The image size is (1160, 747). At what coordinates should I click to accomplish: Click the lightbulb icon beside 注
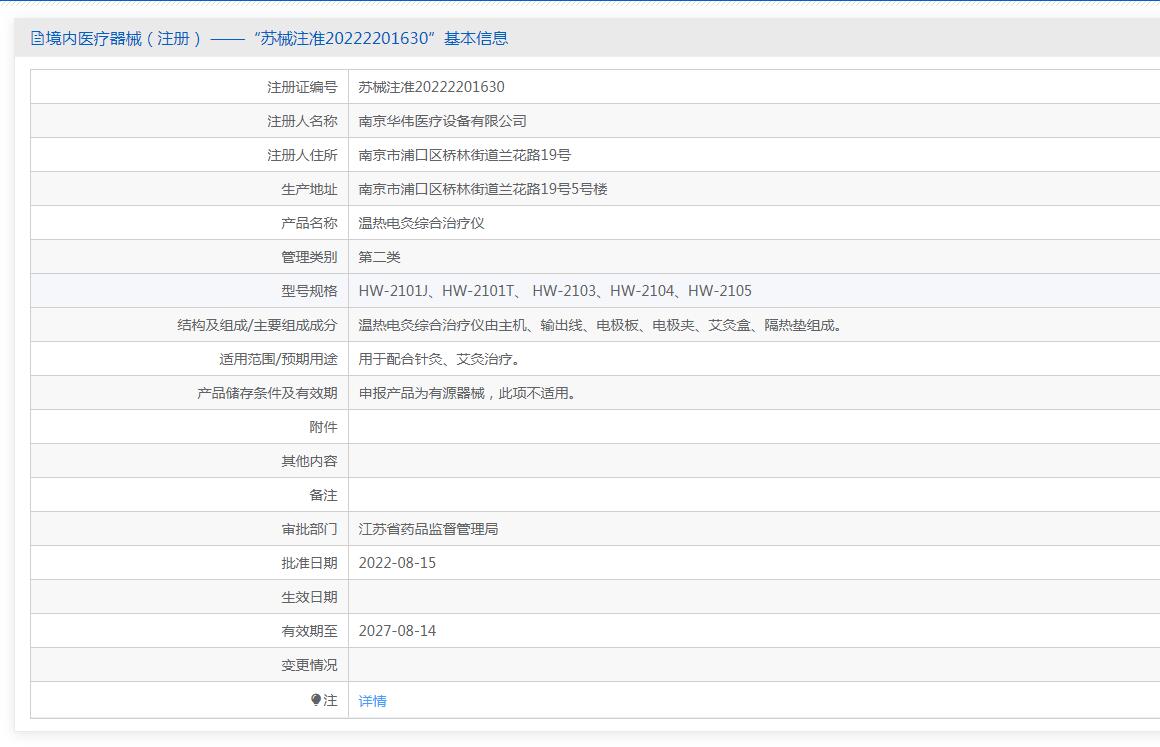[x=316, y=700]
